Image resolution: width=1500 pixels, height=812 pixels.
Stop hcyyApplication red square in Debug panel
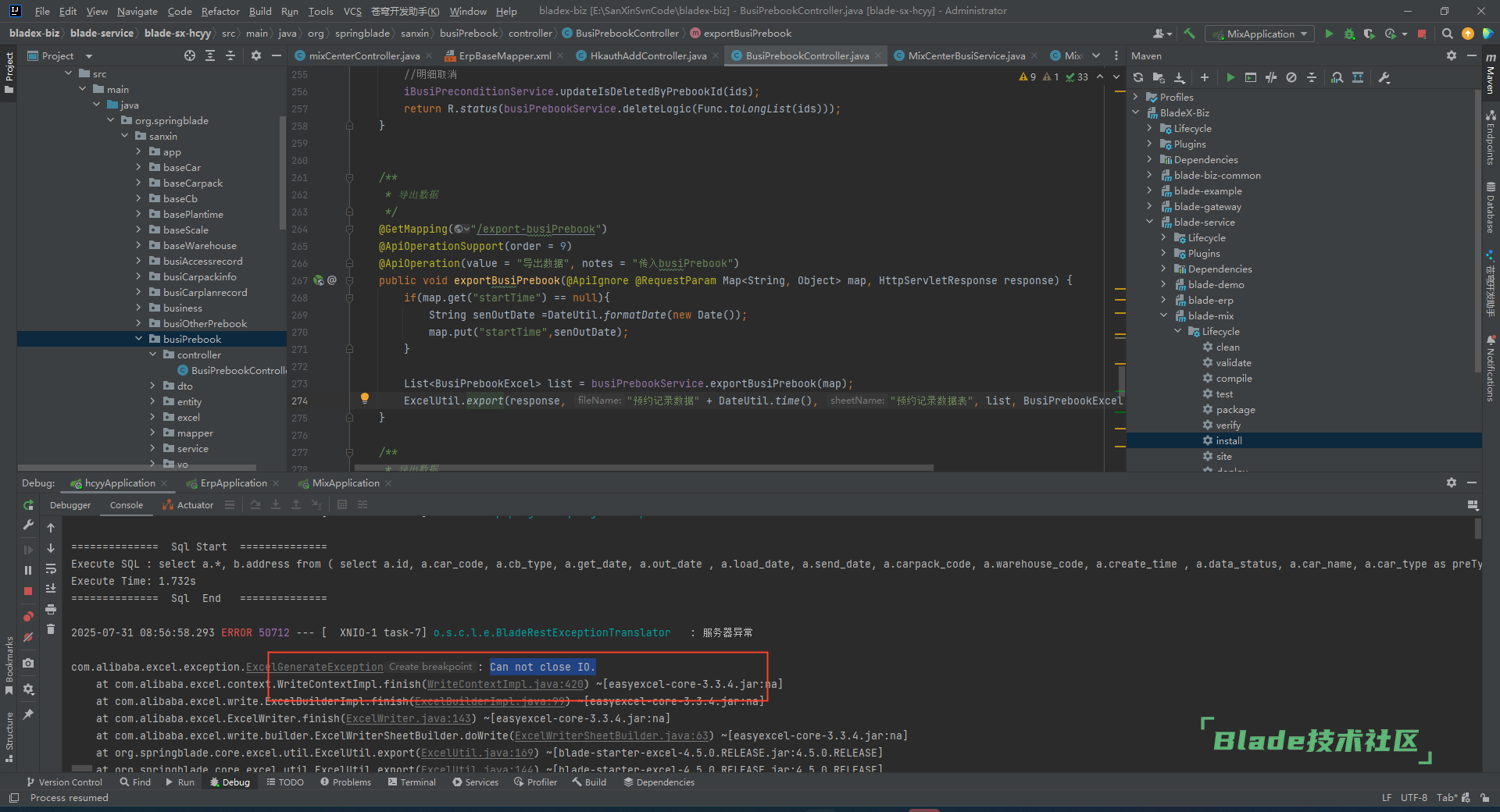coord(28,591)
